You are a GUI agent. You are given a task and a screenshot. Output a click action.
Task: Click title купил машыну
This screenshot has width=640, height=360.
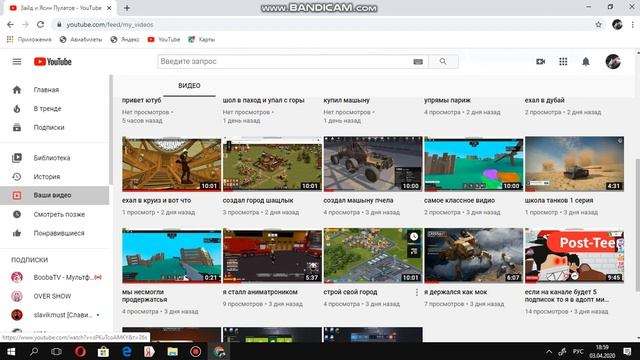pyautogui.click(x=347, y=100)
